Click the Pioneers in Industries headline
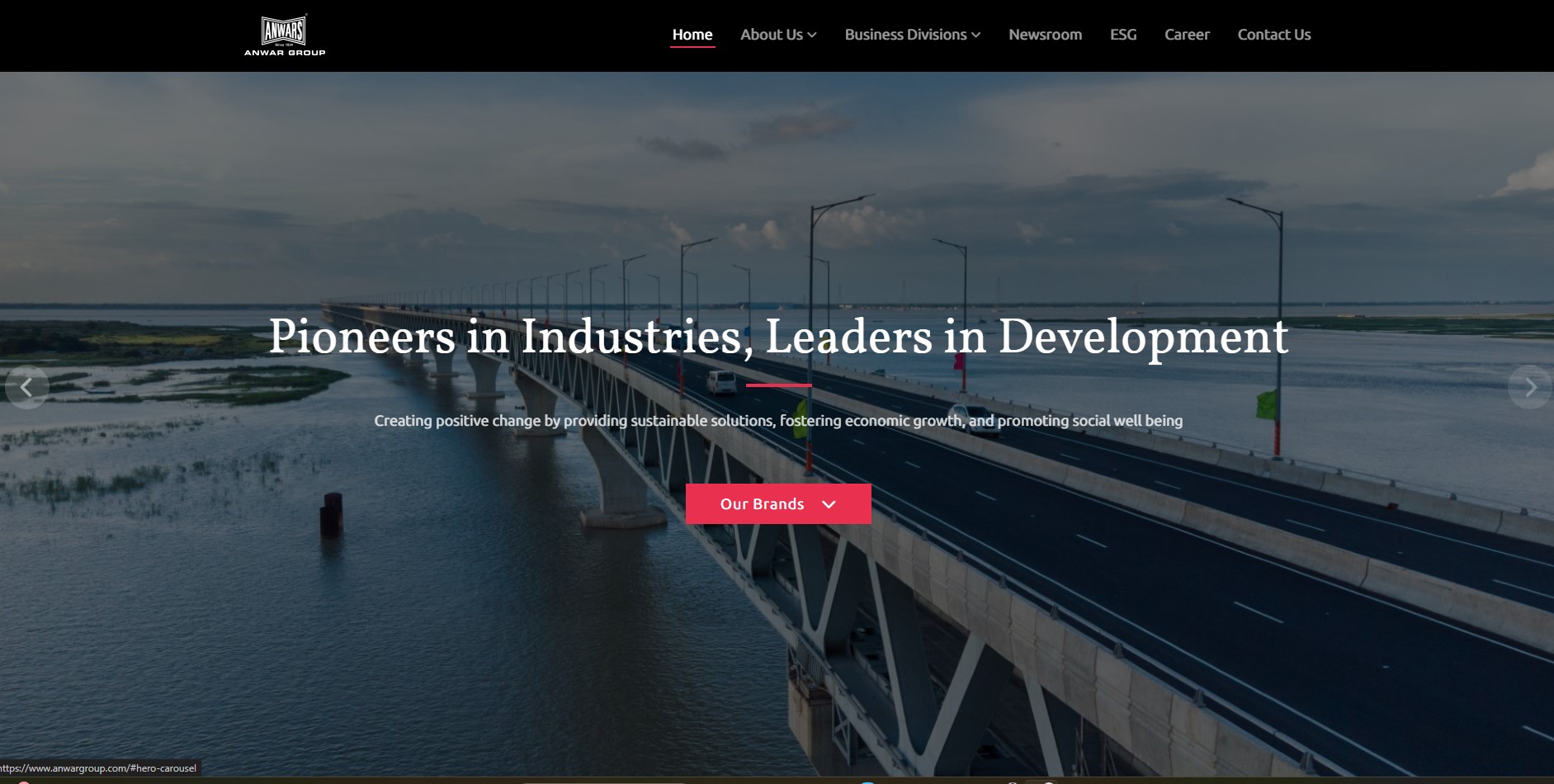The height and width of the screenshot is (784, 1554). coord(778,337)
